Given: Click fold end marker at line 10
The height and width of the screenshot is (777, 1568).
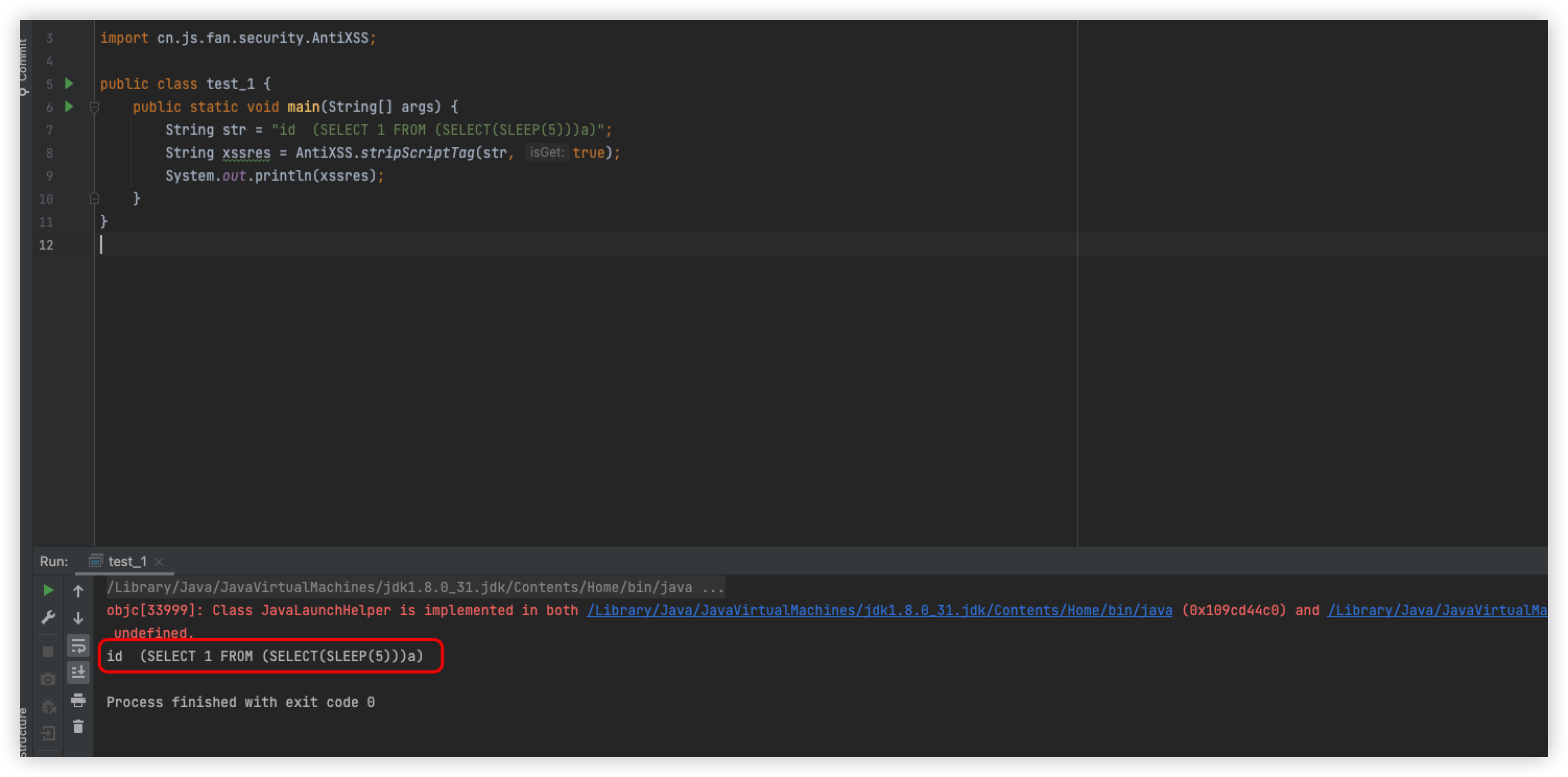Looking at the screenshot, I should 94,198.
